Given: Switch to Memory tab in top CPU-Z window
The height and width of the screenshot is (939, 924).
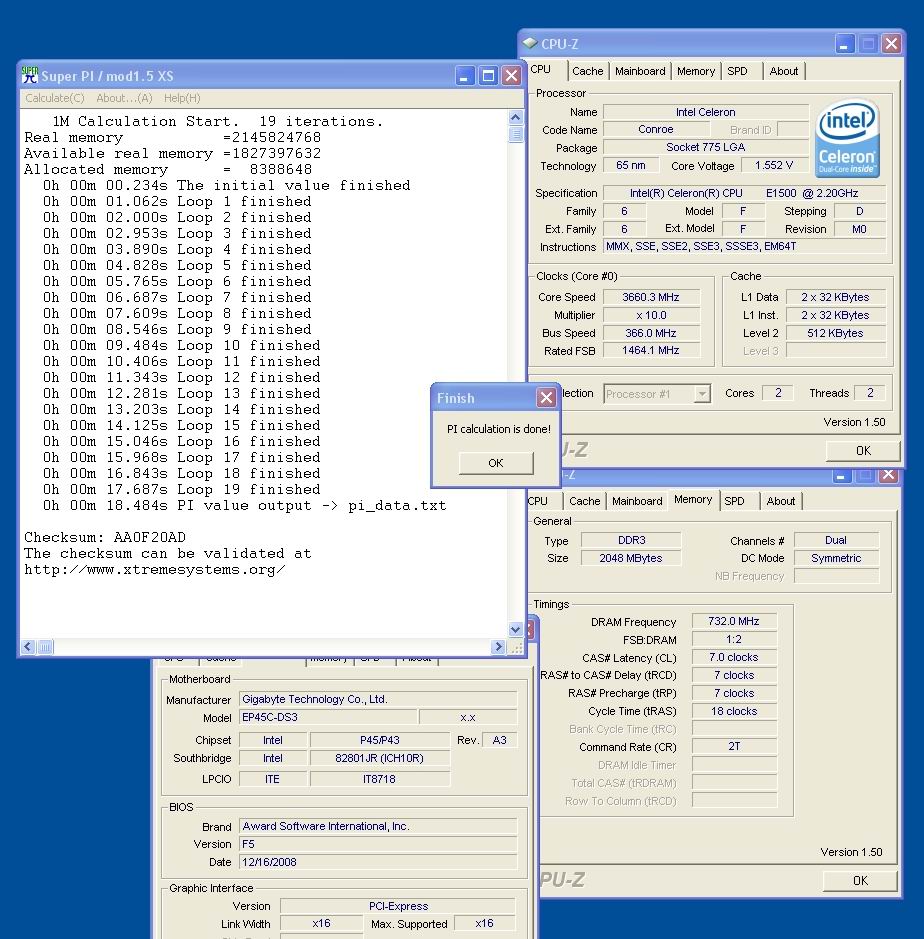Looking at the screenshot, I should [696, 71].
